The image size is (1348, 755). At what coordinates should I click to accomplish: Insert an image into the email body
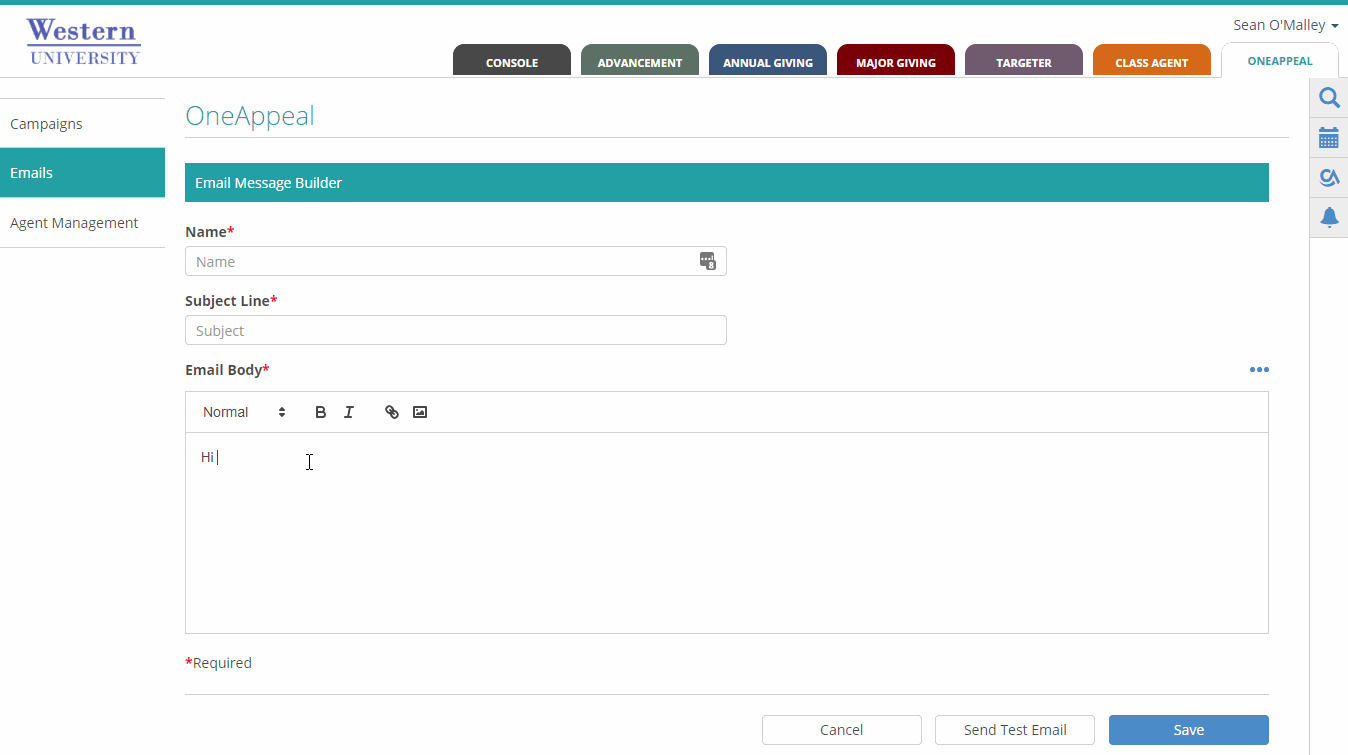(x=419, y=411)
